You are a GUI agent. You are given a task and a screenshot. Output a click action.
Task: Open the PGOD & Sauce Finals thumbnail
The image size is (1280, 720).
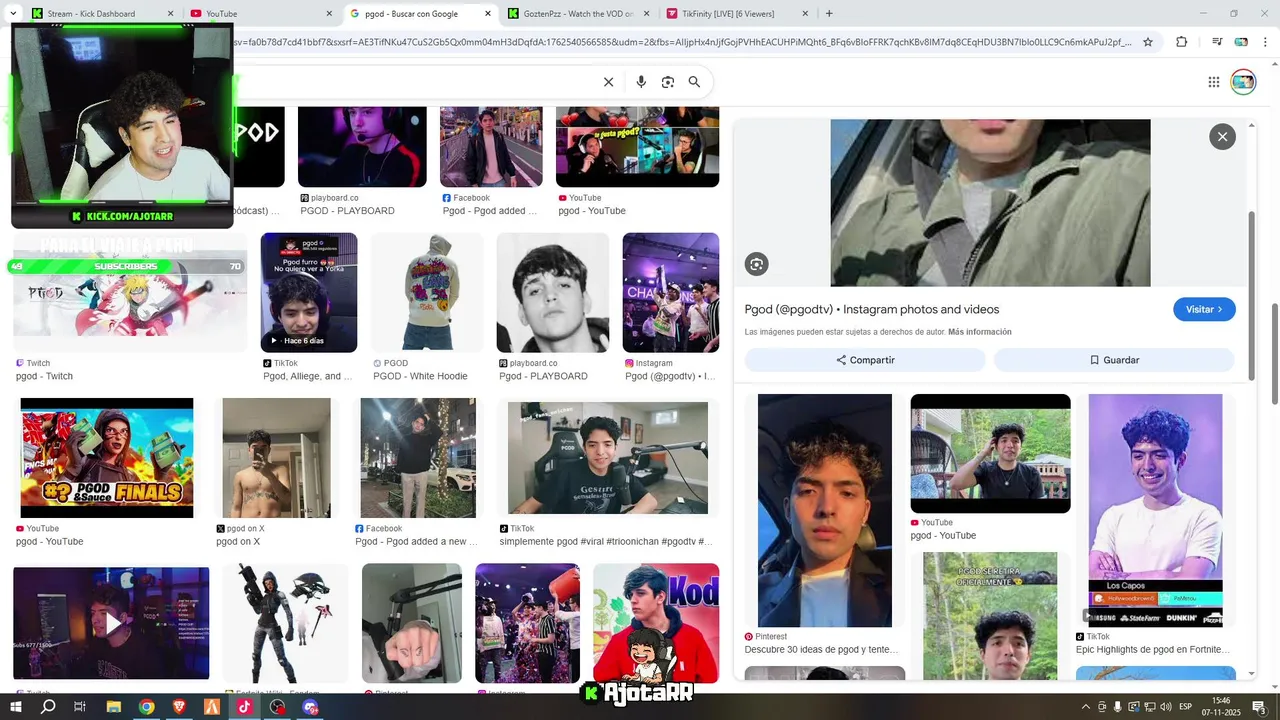107,458
